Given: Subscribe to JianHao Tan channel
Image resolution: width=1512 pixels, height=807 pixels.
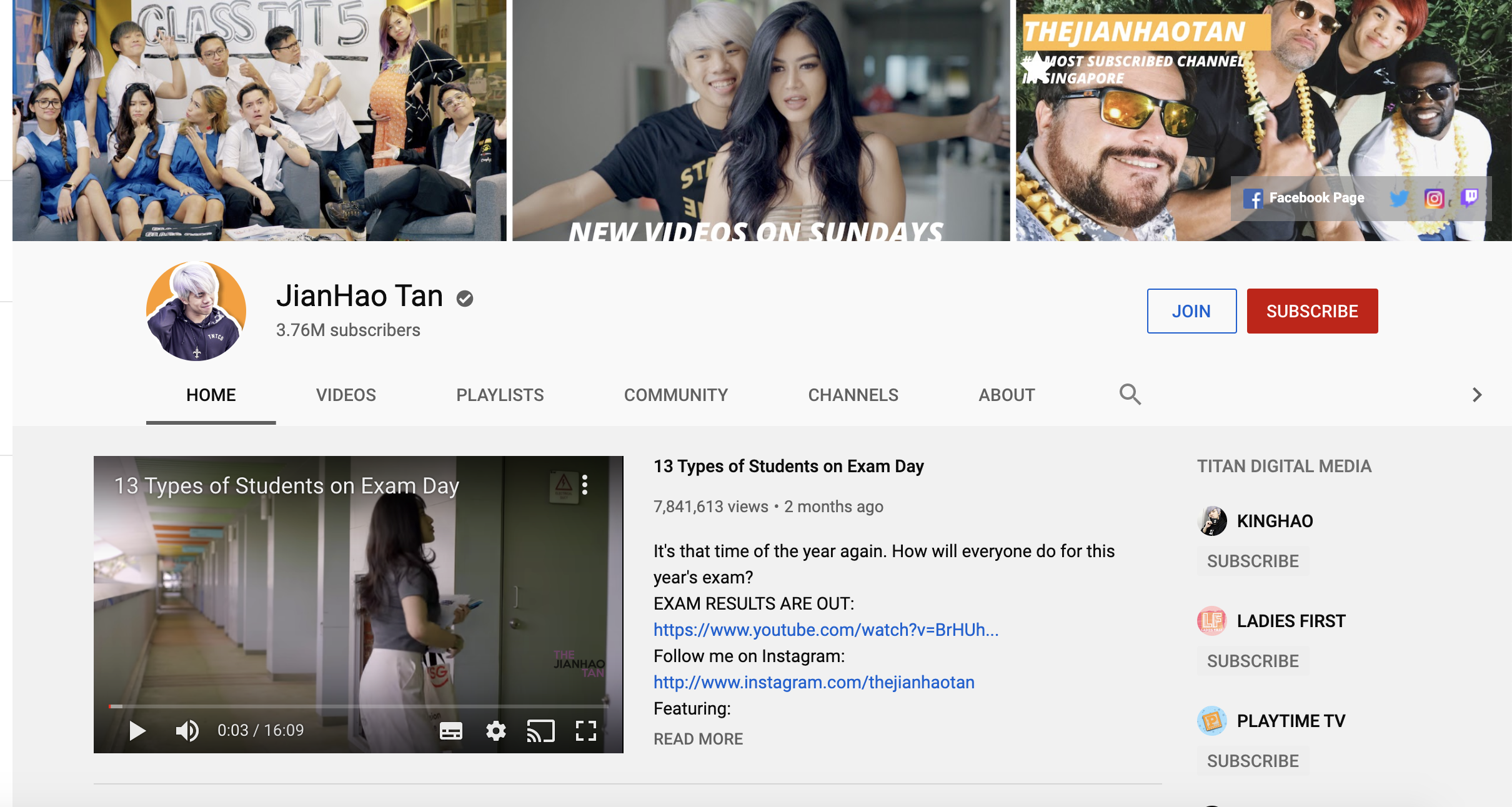Looking at the screenshot, I should [1312, 311].
